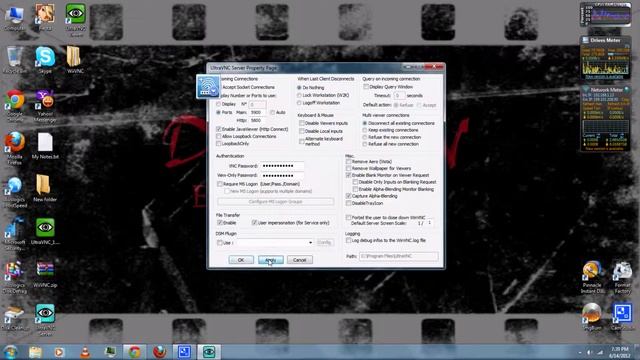The width and height of the screenshot is (640, 360).
Task: Toggle Enable Blank Monitor on Viewer Request
Action: [x=349, y=175]
